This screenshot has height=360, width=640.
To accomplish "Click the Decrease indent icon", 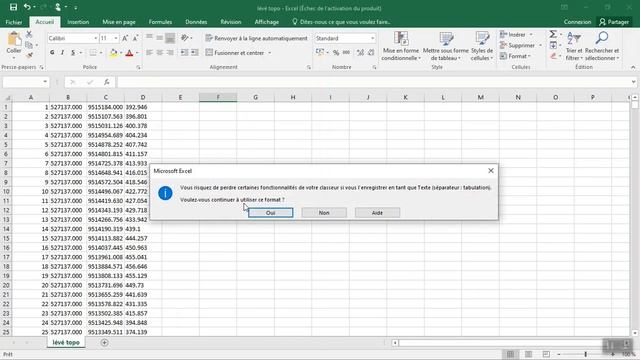I will 184,53.
